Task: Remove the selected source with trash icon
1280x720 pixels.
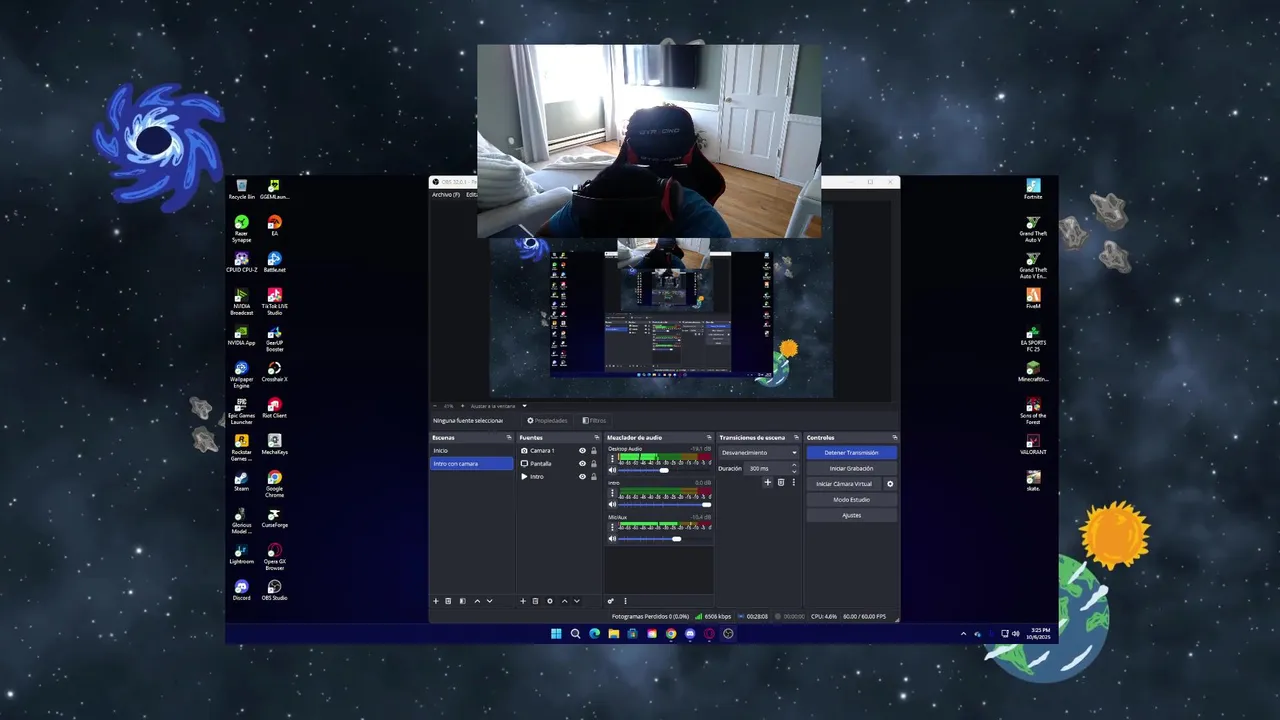Action: 535,601
